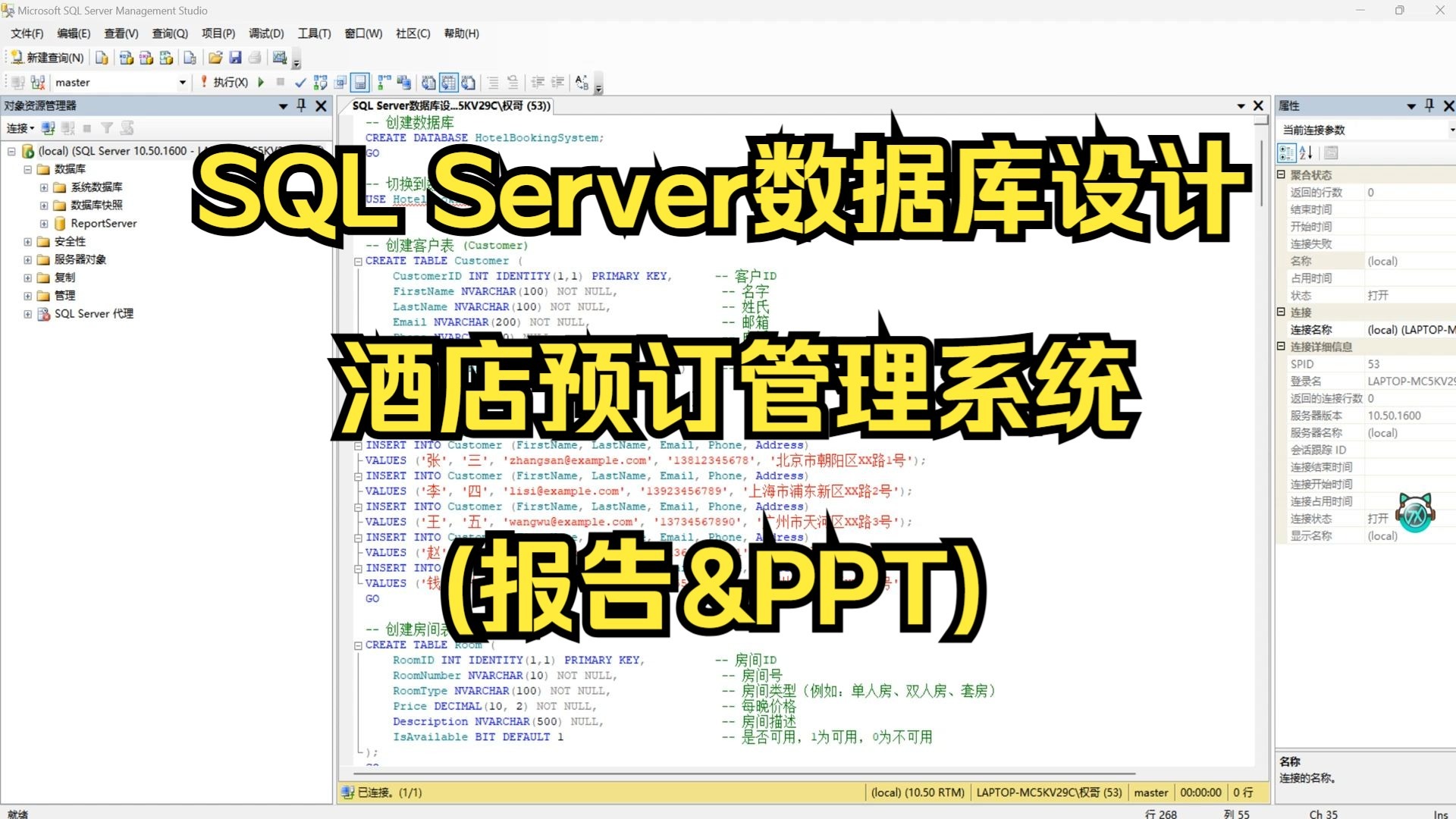
Task: Toggle Include Client Statistics
Action: (x=404, y=82)
